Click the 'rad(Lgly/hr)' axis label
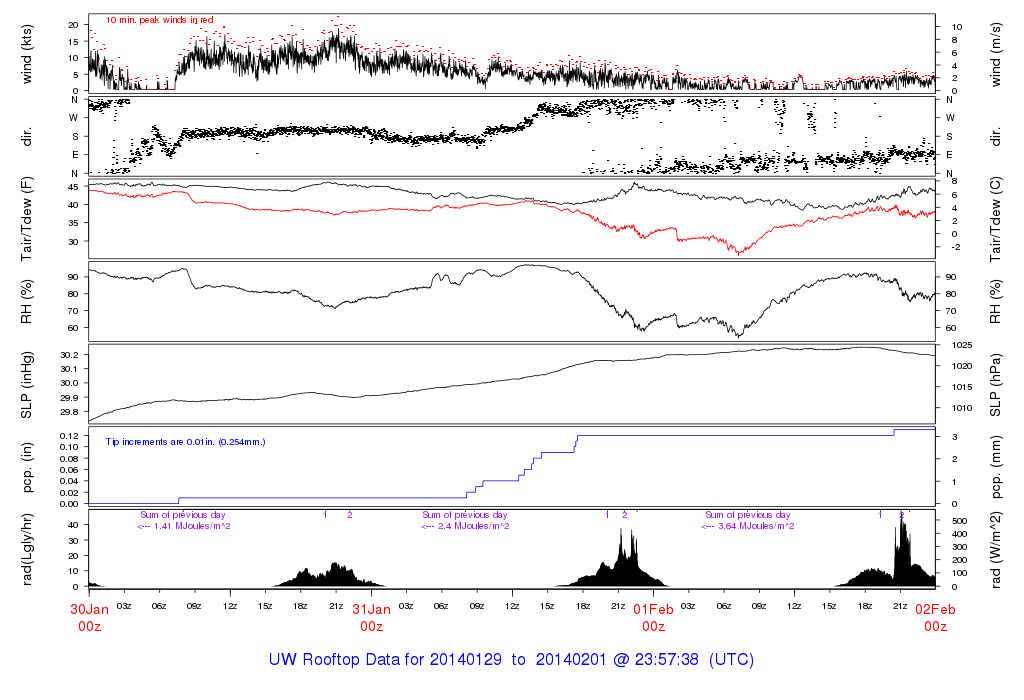Image resolution: width=1024 pixels, height=700 pixels. [27, 550]
